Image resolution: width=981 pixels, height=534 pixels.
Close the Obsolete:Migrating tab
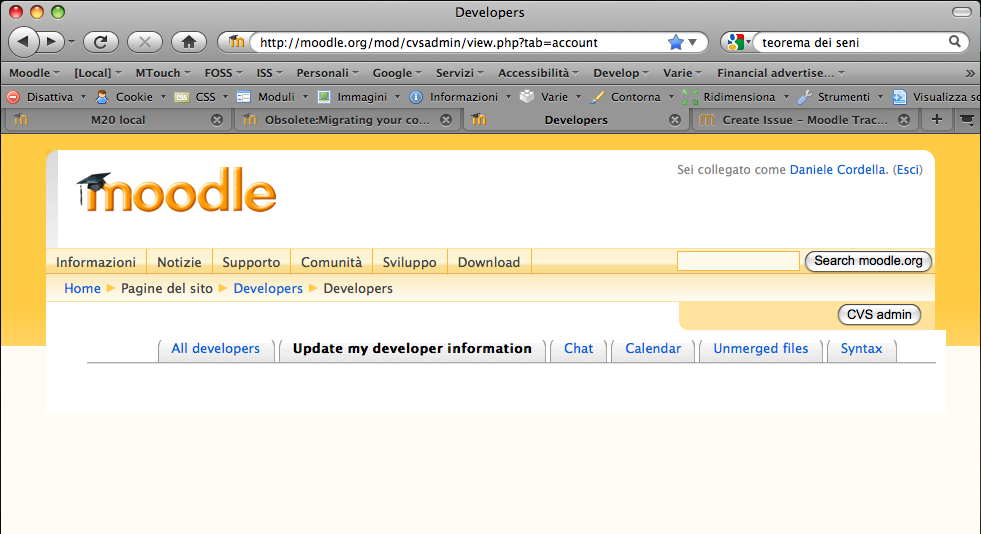(x=446, y=120)
